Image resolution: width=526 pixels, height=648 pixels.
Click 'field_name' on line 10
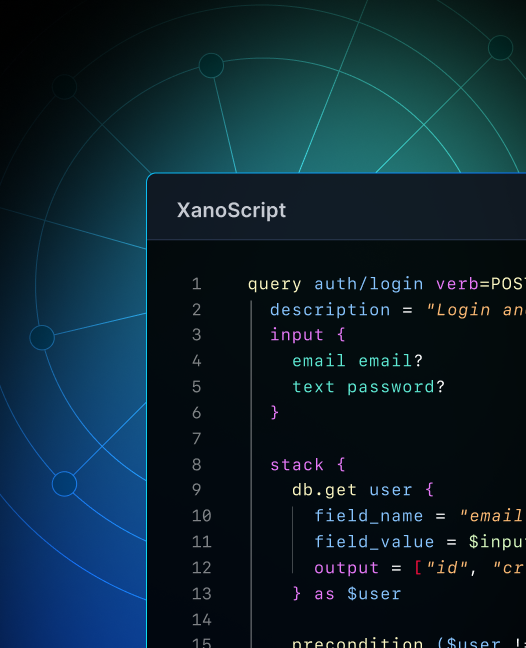[369, 516]
